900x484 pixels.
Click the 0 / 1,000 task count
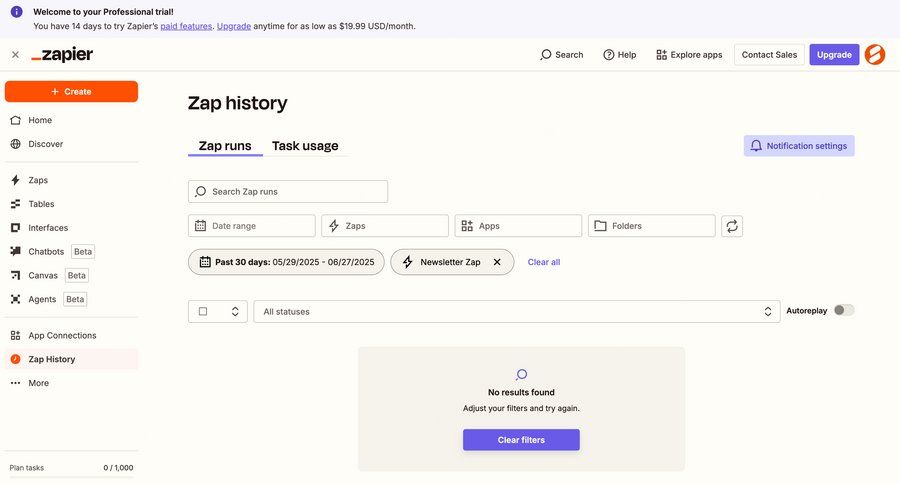coord(118,468)
